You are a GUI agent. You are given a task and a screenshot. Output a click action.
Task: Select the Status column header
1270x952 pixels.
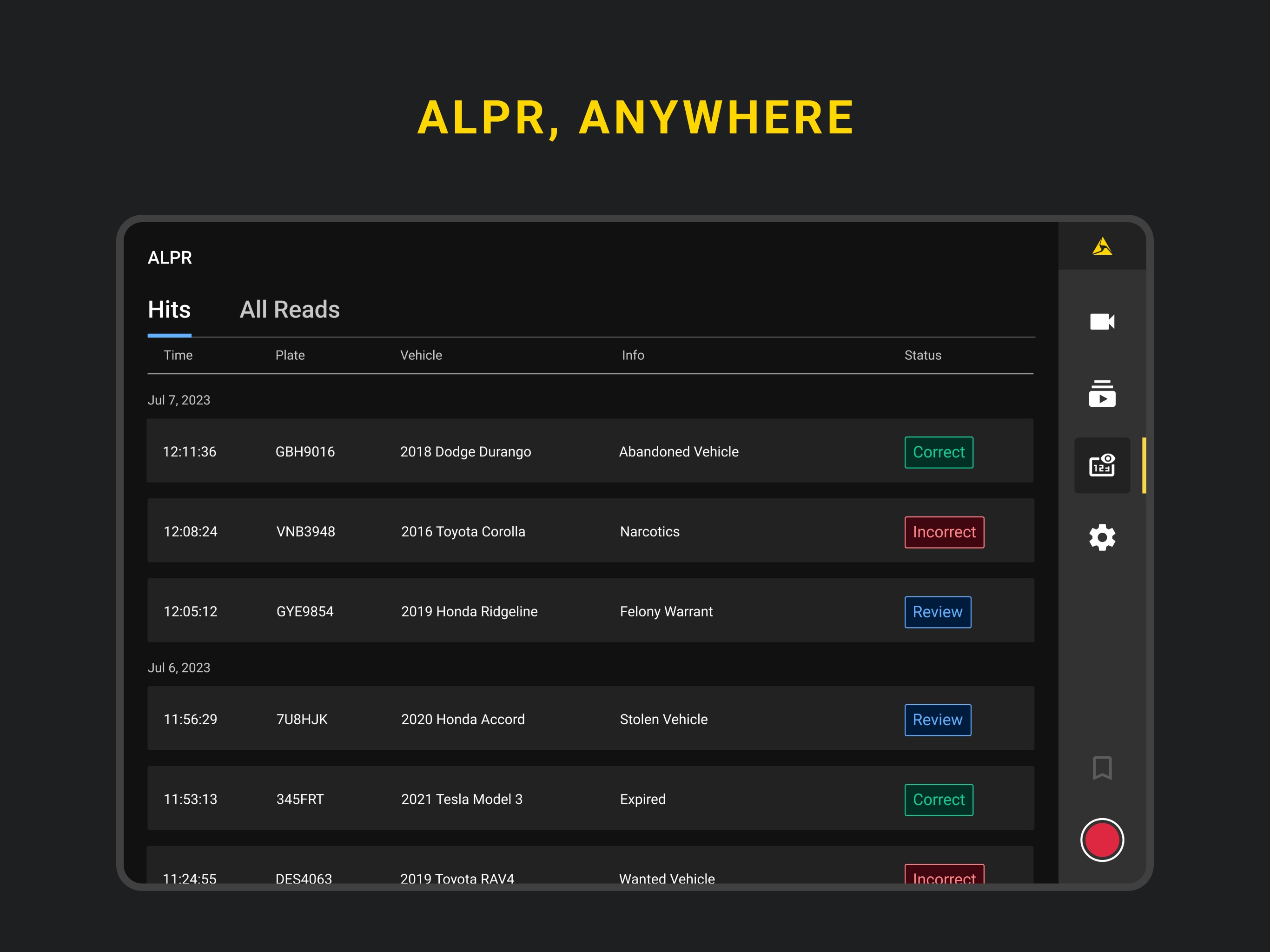tap(923, 356)
